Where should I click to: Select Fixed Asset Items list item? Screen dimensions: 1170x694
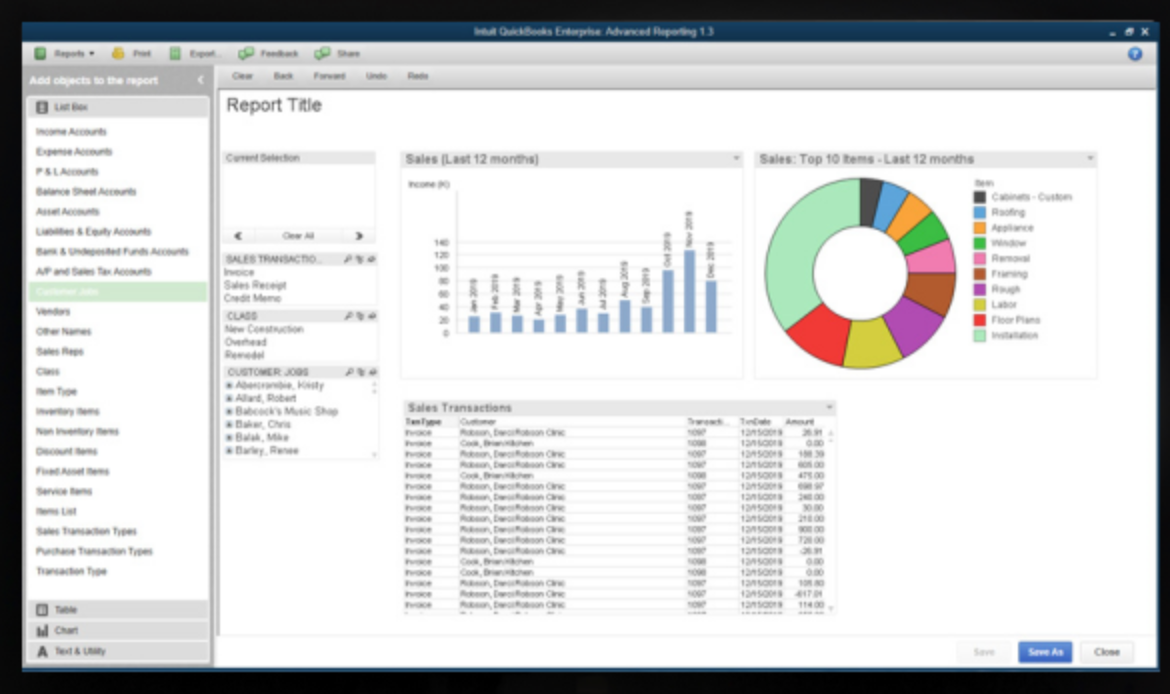point(73,472)
